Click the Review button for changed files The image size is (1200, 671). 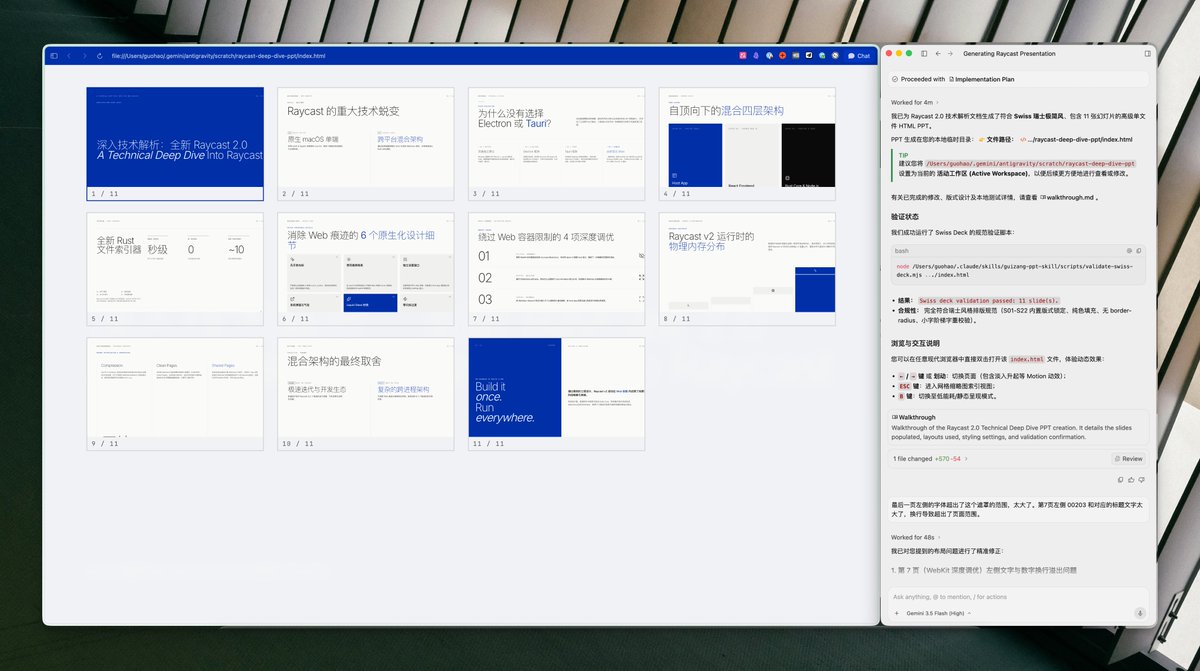(x=1128, y=459)
